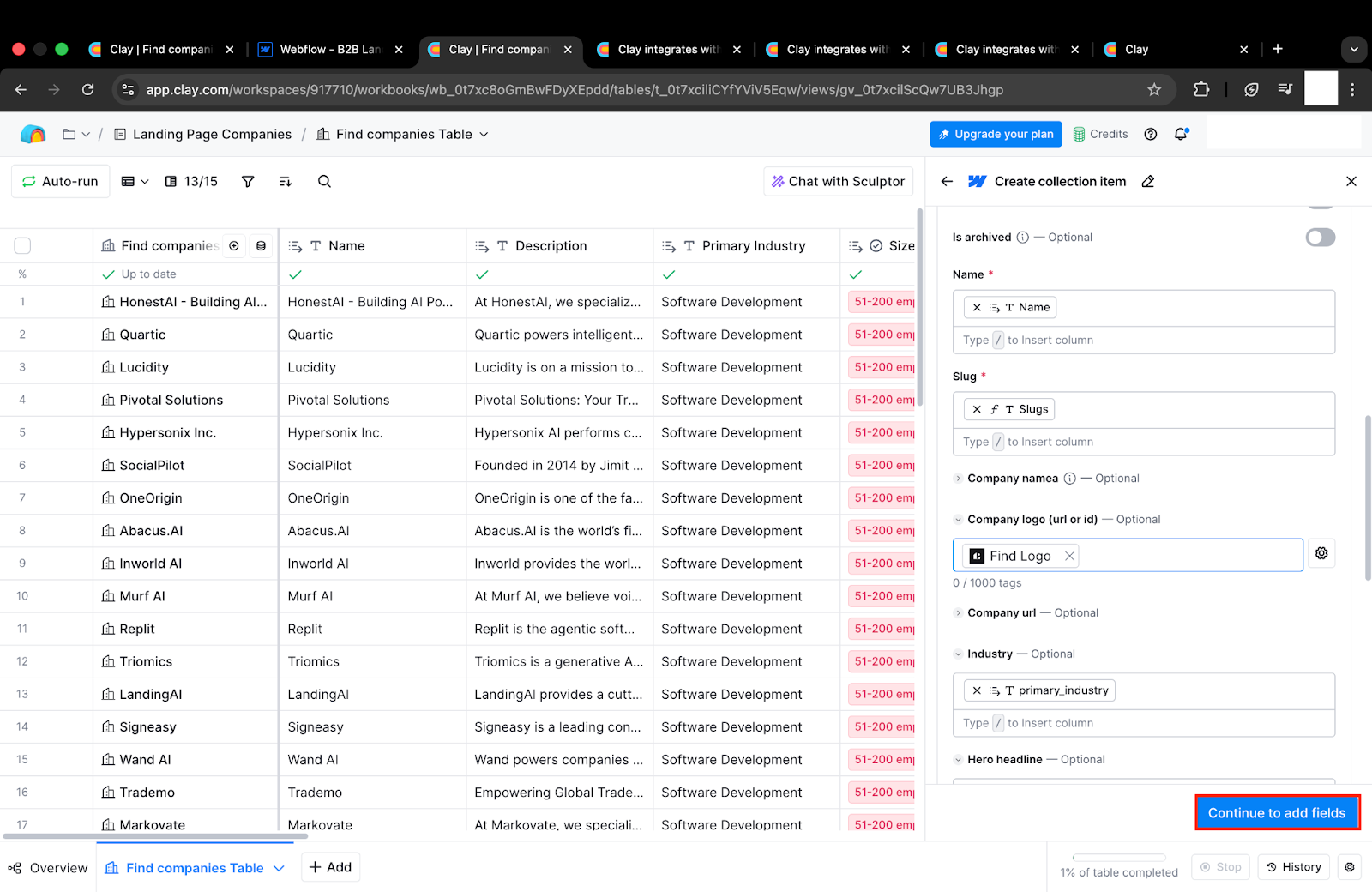Open table settings gear in bottom bar
This screenshot has height=892, width=1372.
tap(1350, 867)
